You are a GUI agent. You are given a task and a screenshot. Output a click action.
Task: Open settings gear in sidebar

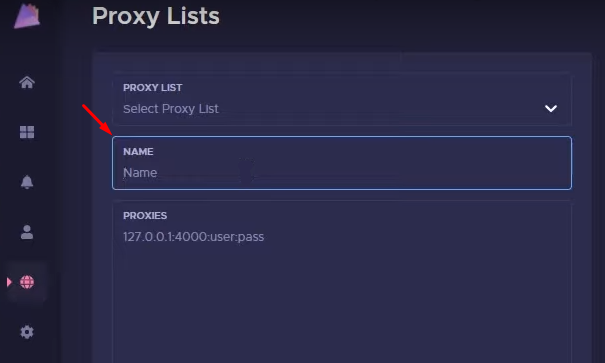coord(27,332)
